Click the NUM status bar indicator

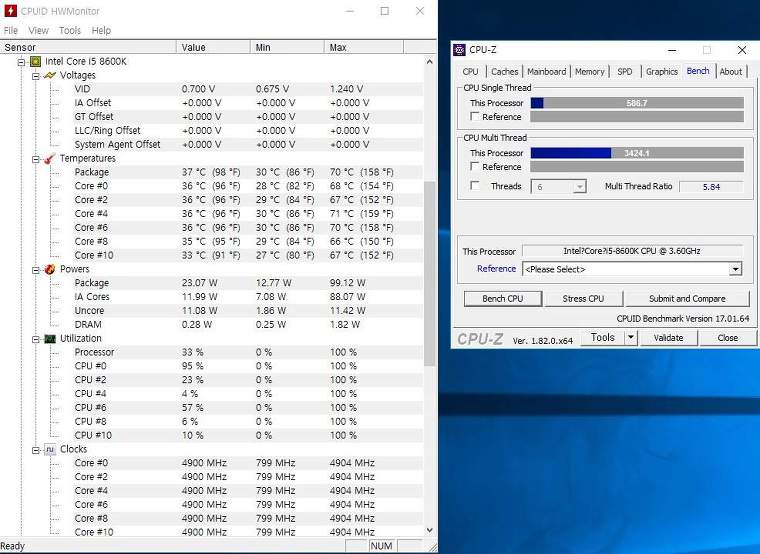tap(381, 546)
